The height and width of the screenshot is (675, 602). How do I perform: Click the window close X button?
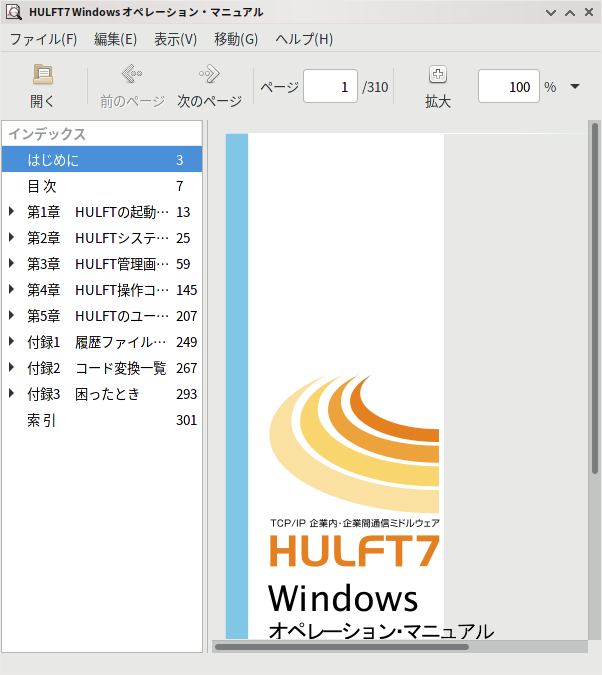point(589,12)
